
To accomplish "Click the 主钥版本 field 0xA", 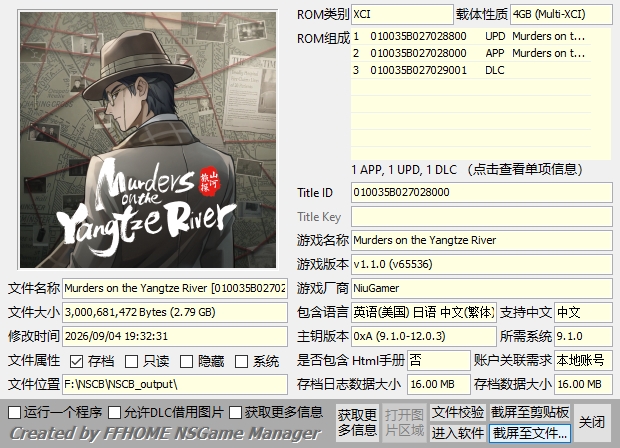I will (x=423, y=336).
